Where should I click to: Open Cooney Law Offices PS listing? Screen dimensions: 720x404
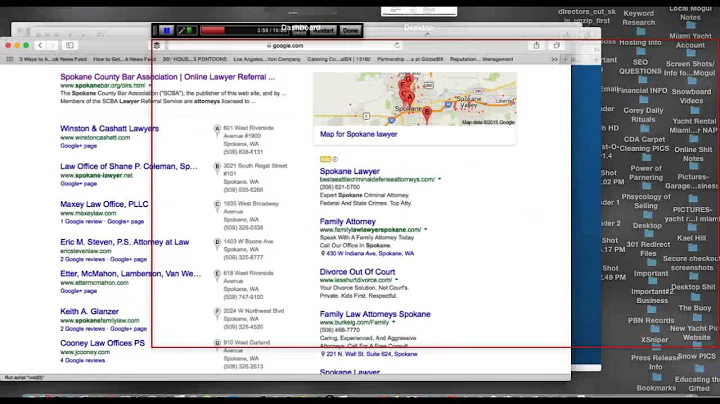pos(102,343)
